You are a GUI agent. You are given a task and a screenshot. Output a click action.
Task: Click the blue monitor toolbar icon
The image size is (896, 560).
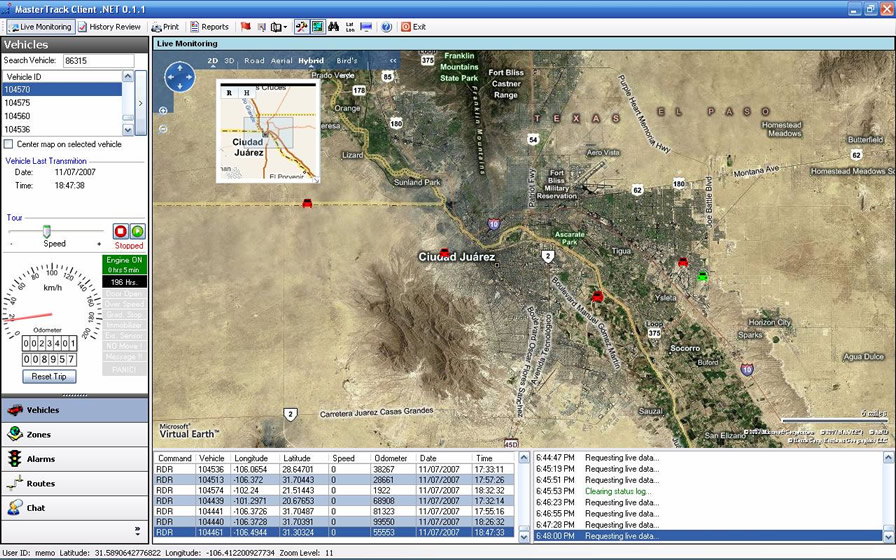(x=366, y=27)
